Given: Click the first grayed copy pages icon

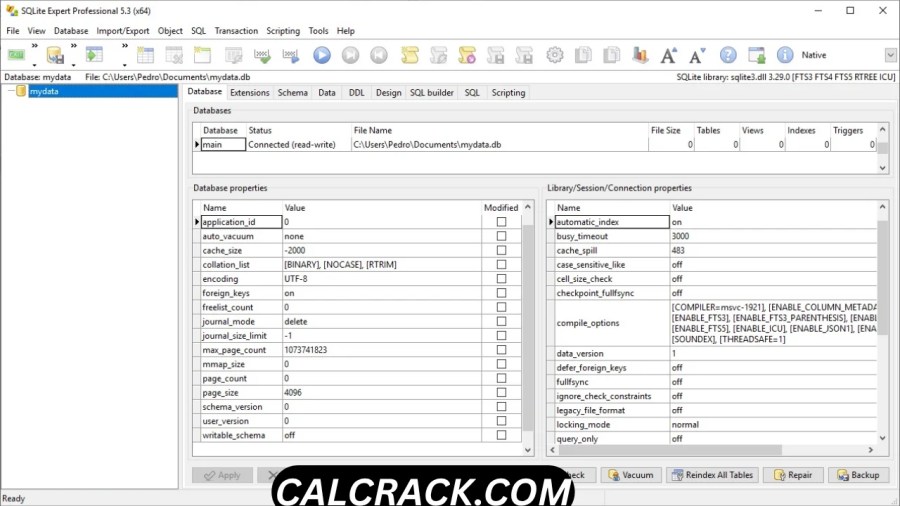Looking at the screenshot, I should (x=583, y=55).
